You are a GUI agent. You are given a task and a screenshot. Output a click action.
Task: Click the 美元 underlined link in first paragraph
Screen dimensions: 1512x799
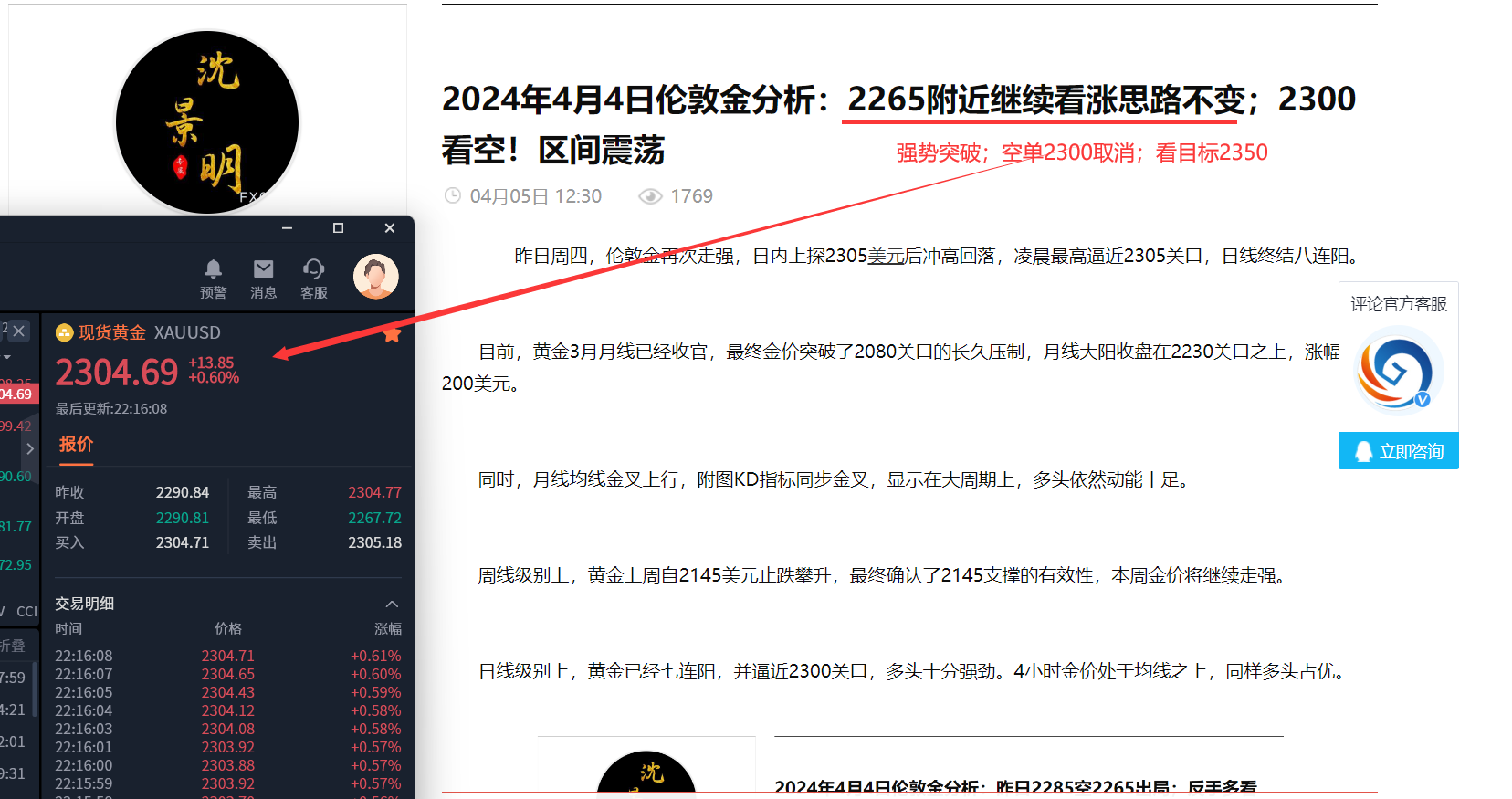[x=886, y=256]
